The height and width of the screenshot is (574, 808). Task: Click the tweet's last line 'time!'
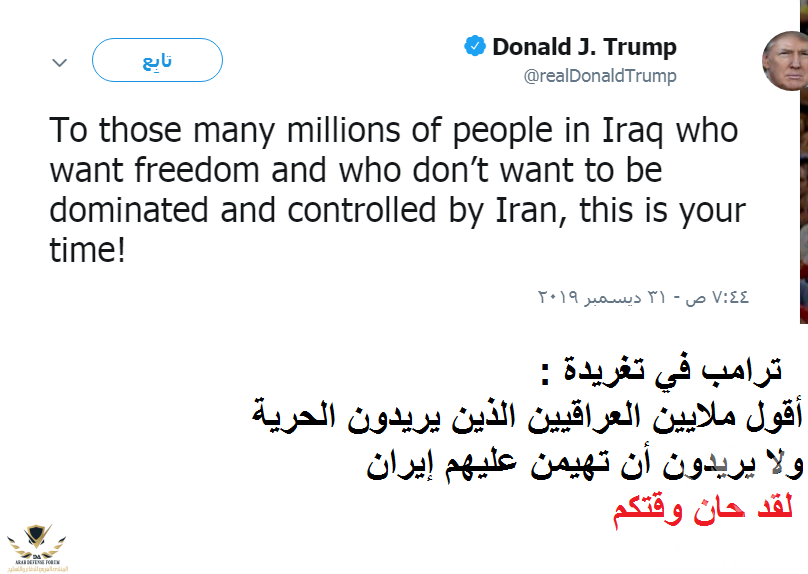point(88,250)
